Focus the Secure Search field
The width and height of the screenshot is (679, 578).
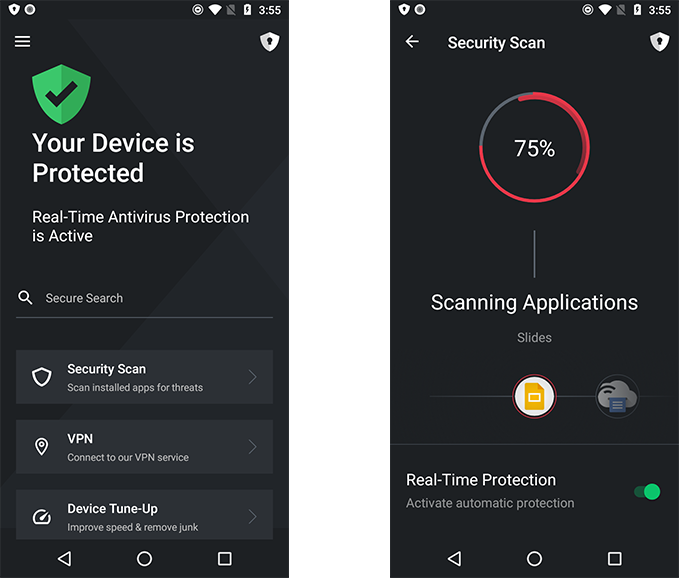144,298
